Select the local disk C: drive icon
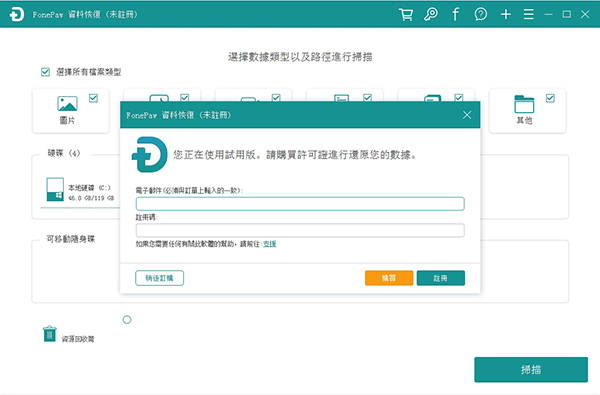Viewport: 600px width, 395px height. [x=55, y=189]
